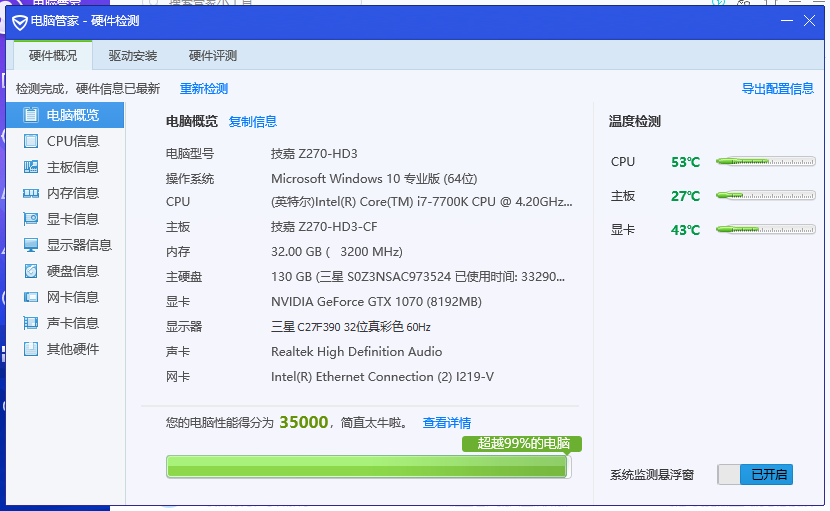Click the 超越99%的电脑 badge
The image size is (830, 511).
(x=522, y=444)
